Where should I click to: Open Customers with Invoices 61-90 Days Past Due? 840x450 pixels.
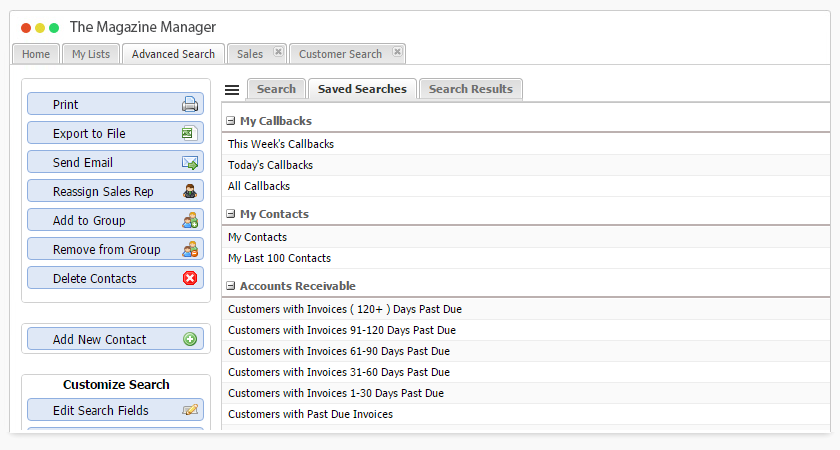[339, 351]
